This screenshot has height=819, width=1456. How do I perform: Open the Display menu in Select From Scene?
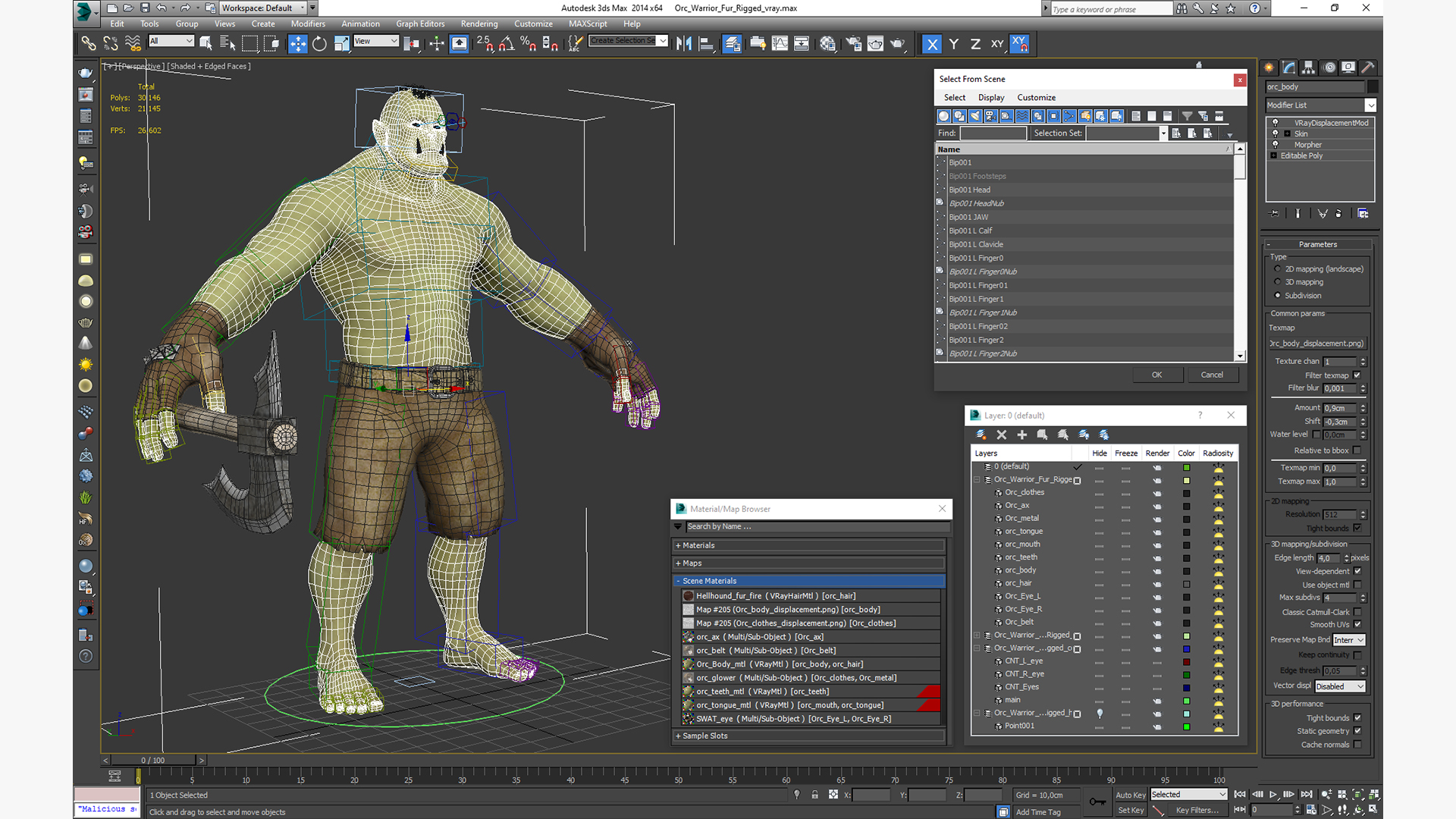coord(990,98)
